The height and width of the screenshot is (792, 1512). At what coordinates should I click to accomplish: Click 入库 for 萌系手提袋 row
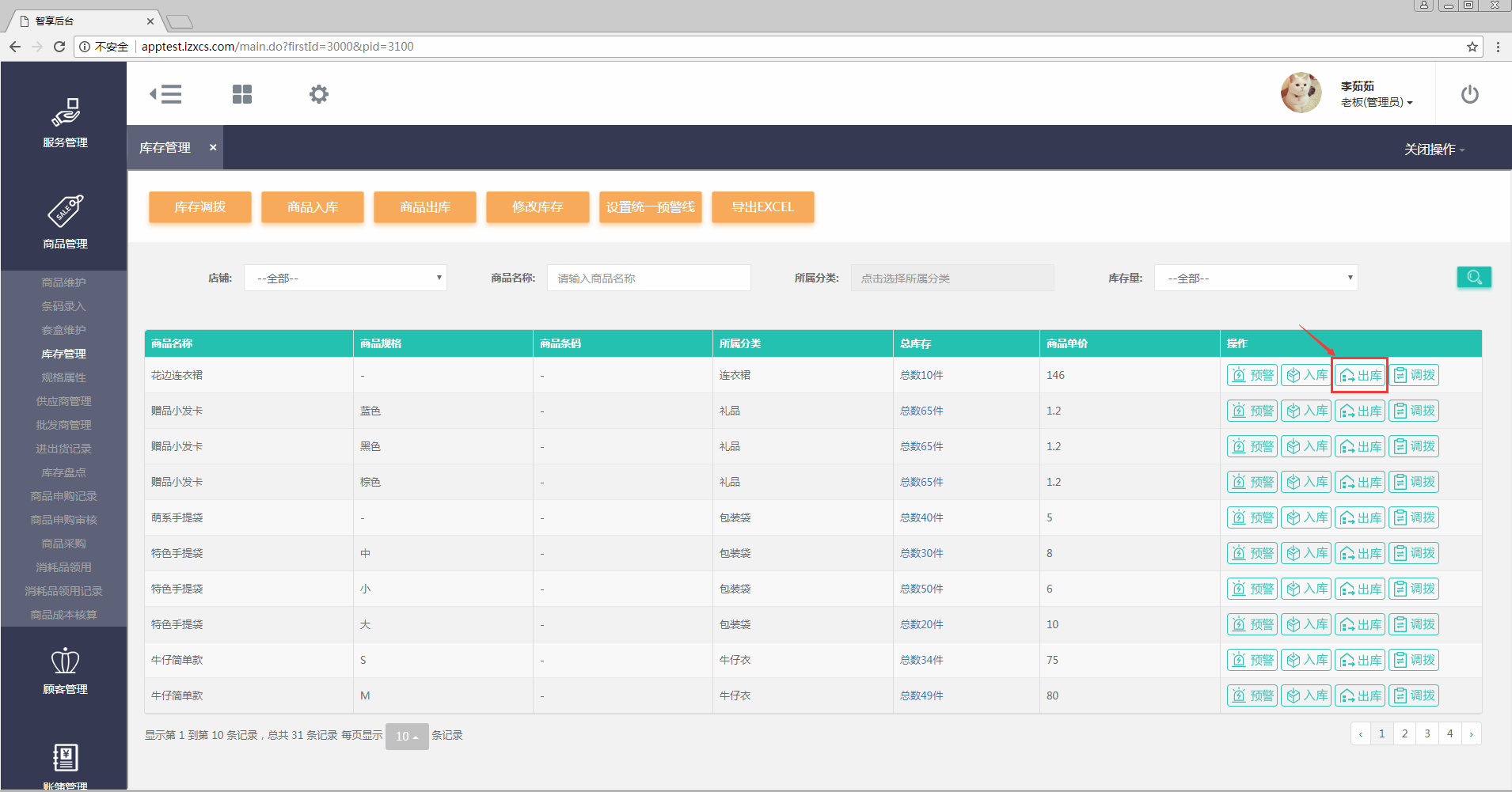pos(1306,517)
